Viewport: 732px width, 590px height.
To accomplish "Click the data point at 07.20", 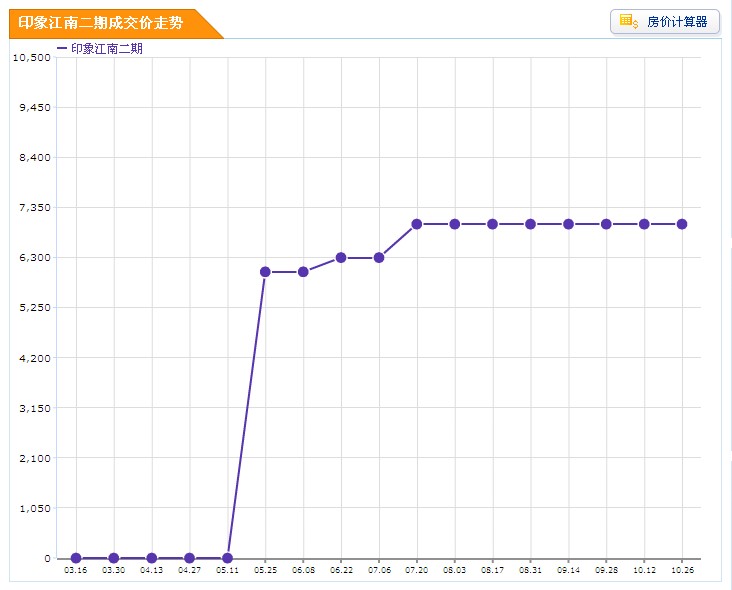I will click(417, 224).
